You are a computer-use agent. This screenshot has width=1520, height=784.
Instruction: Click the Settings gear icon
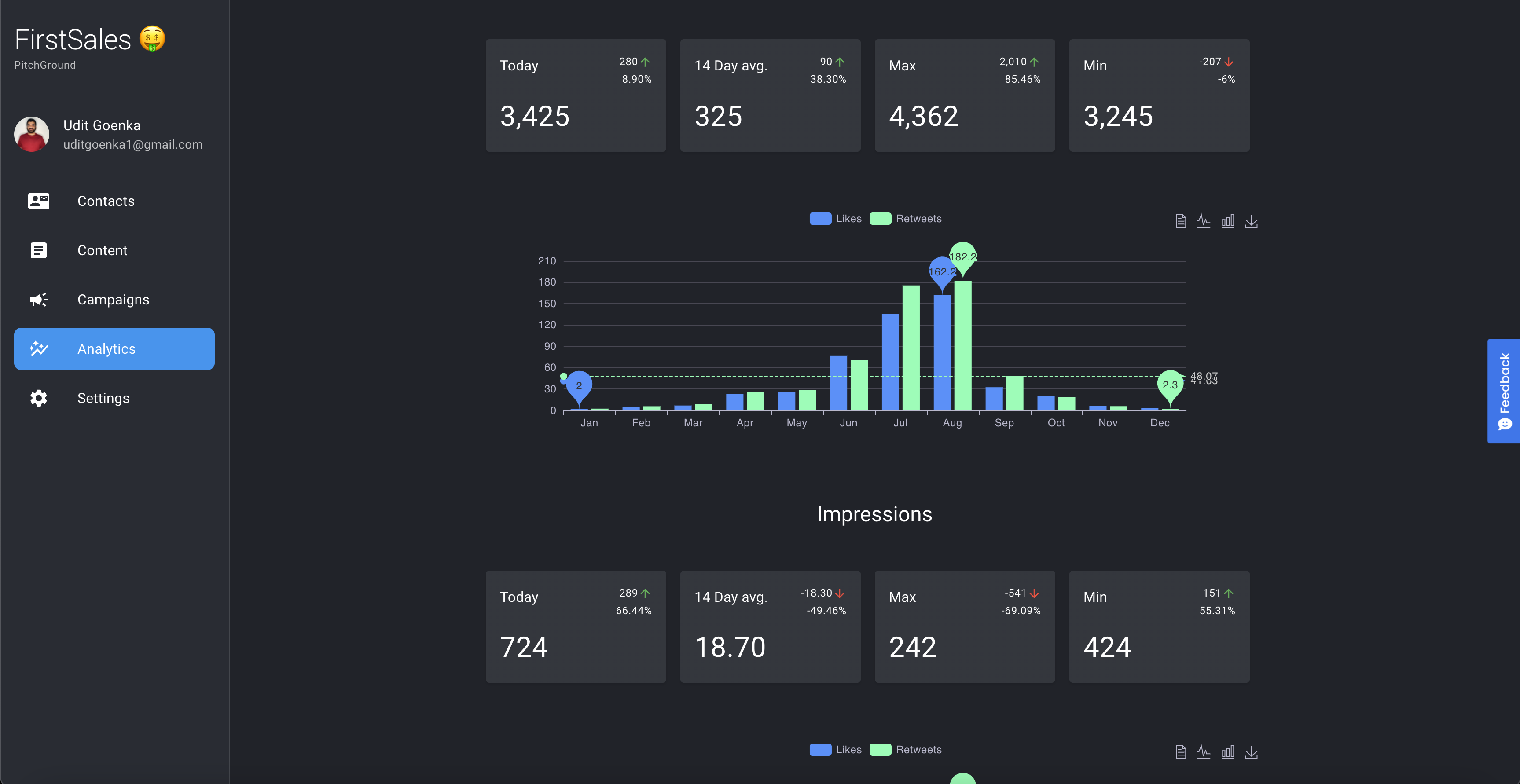pyautogui.click(x=38, y=398)
